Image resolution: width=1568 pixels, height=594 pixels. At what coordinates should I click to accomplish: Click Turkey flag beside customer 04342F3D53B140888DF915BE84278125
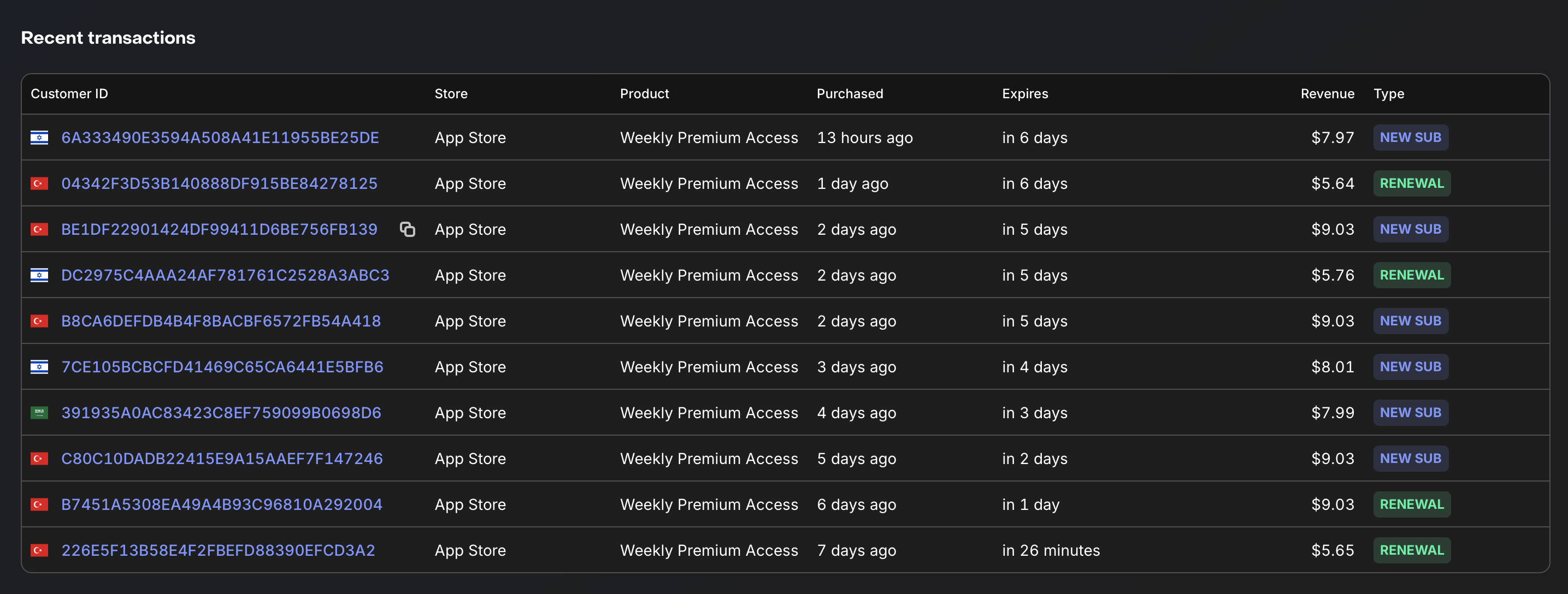[x=39, y=183]
